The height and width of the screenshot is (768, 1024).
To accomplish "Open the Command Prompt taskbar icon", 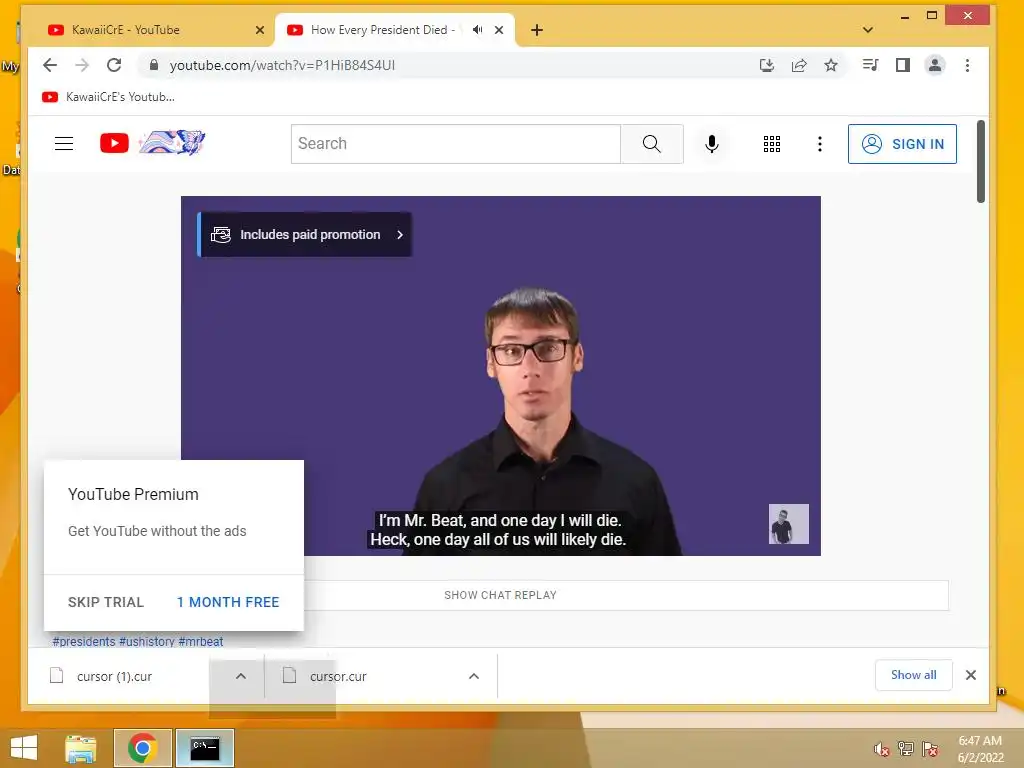I will click(x=205, y=748).
